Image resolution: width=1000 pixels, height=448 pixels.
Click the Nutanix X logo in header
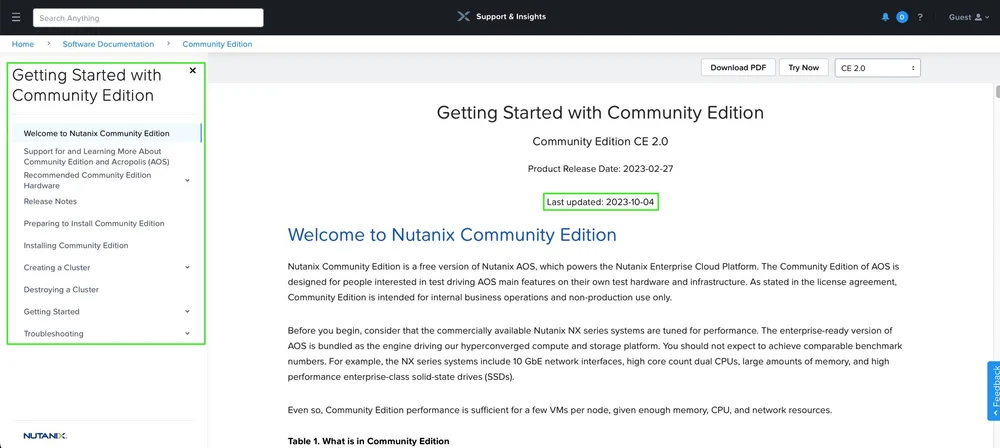[464, 17]
